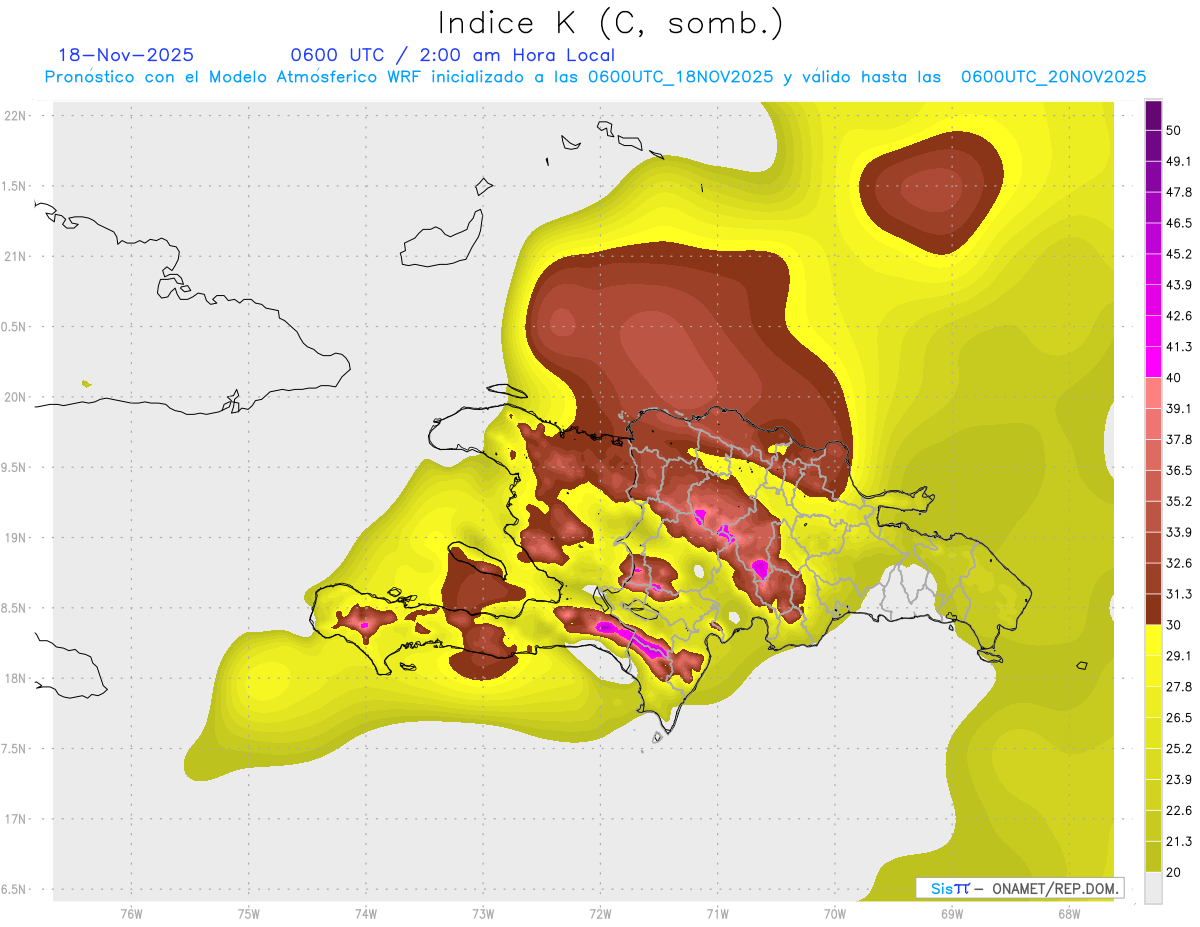Click the legend value "33.9"

1180,532
